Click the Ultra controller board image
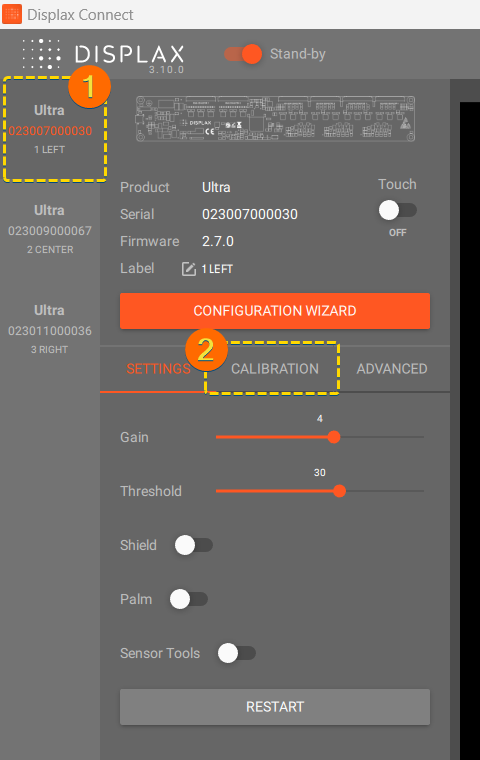The width and height of the screenshot is (480, 760). 275,119
